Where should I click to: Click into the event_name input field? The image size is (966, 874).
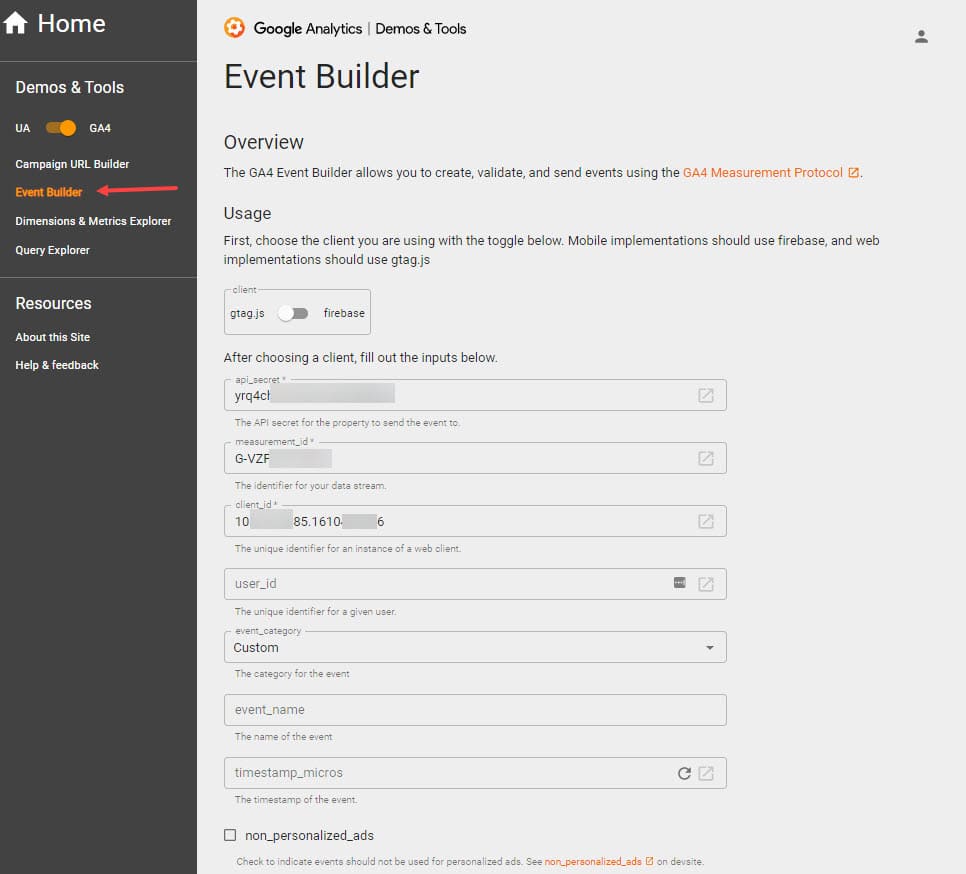click(x=475, y=710)
